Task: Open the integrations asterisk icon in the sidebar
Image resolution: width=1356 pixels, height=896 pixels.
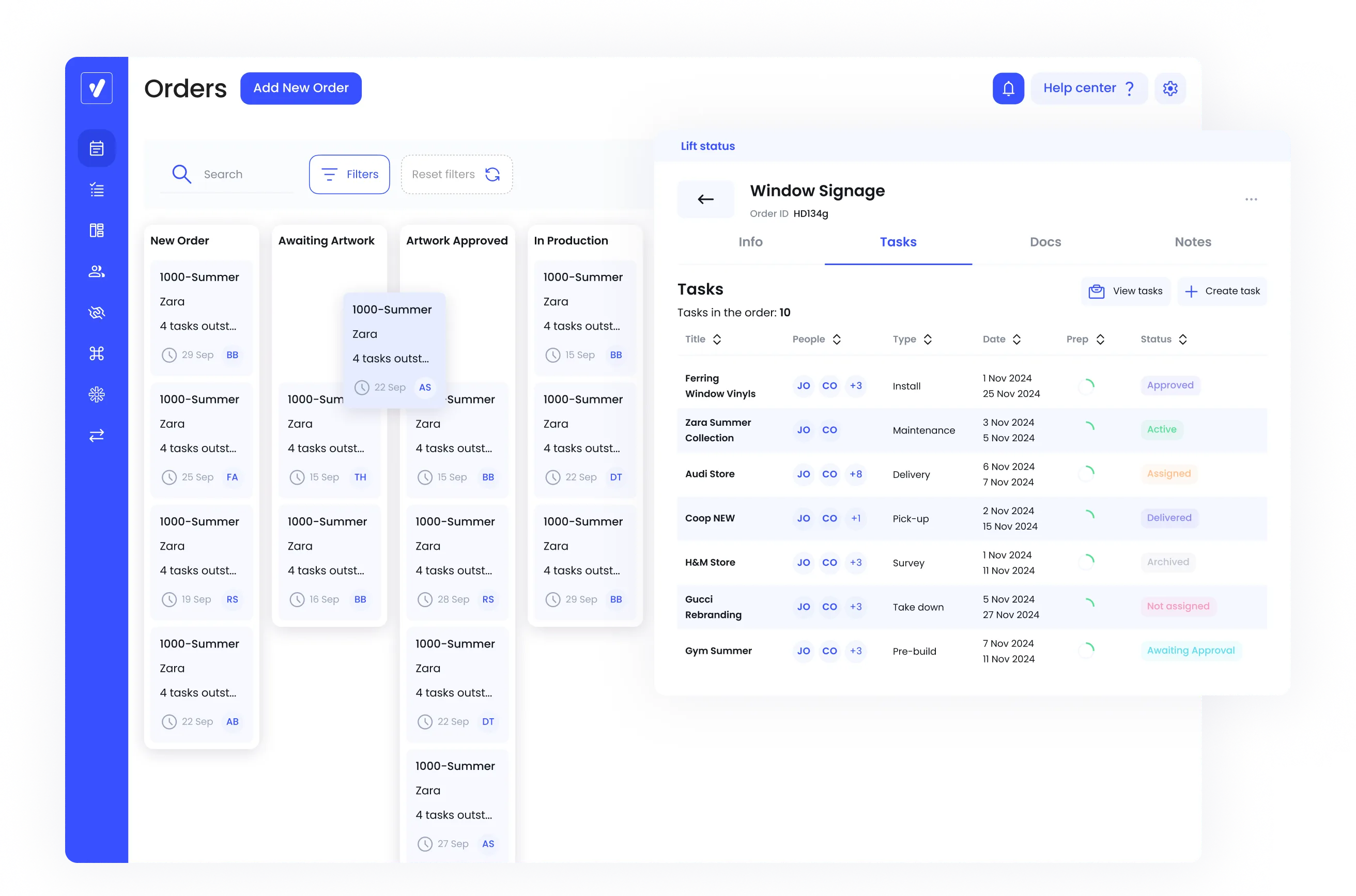Action: coord(97,394)
